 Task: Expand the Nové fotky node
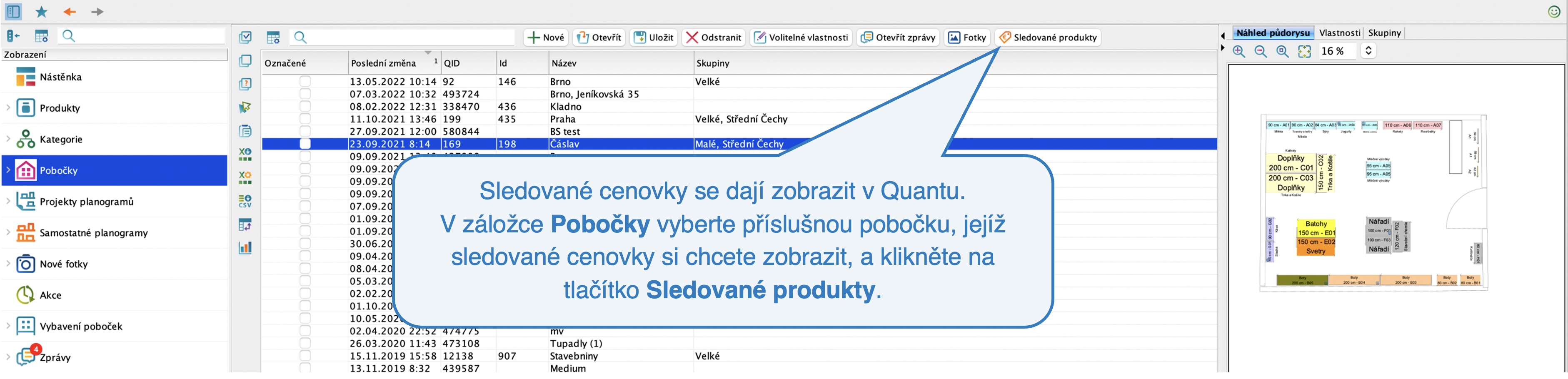[8, 263]
